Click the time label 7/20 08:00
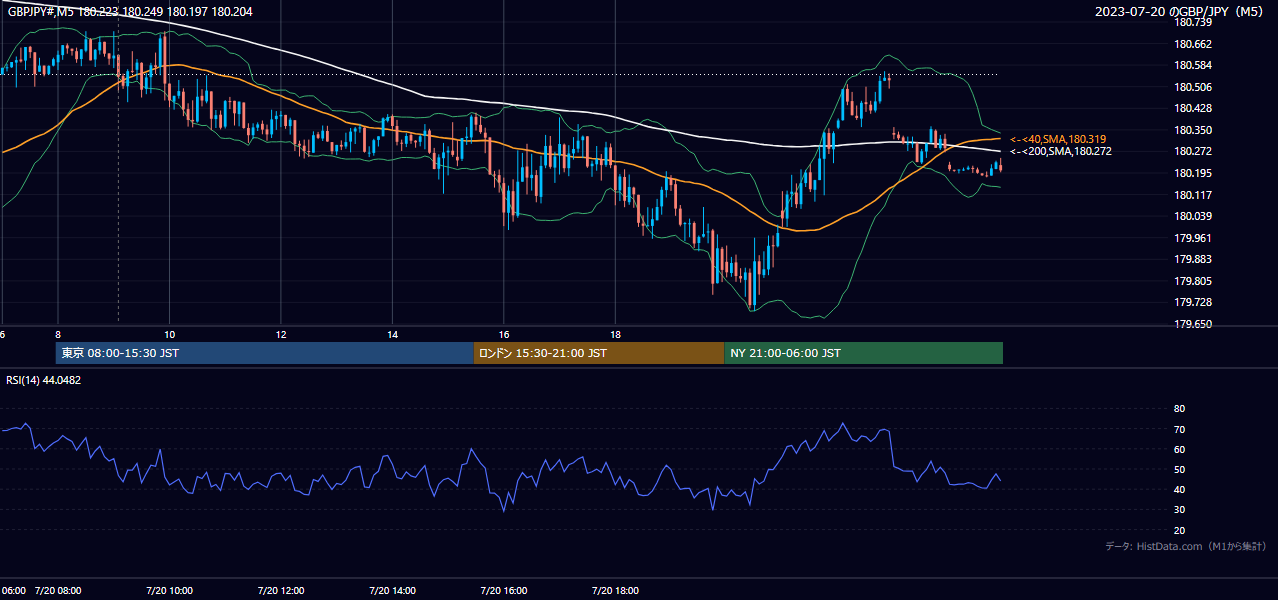The width and height of the screenshot is (1278, 600). coord(58,591)
